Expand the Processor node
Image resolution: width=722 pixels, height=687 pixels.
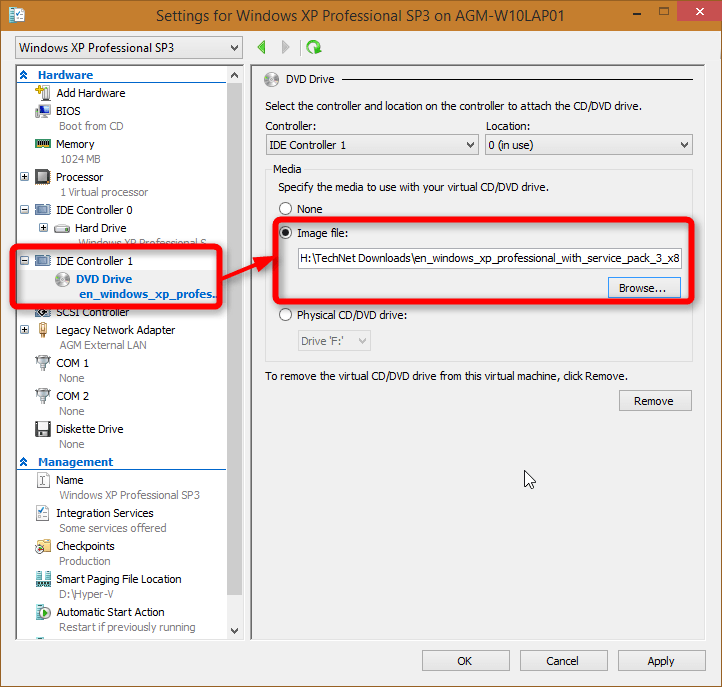point(24,177)
